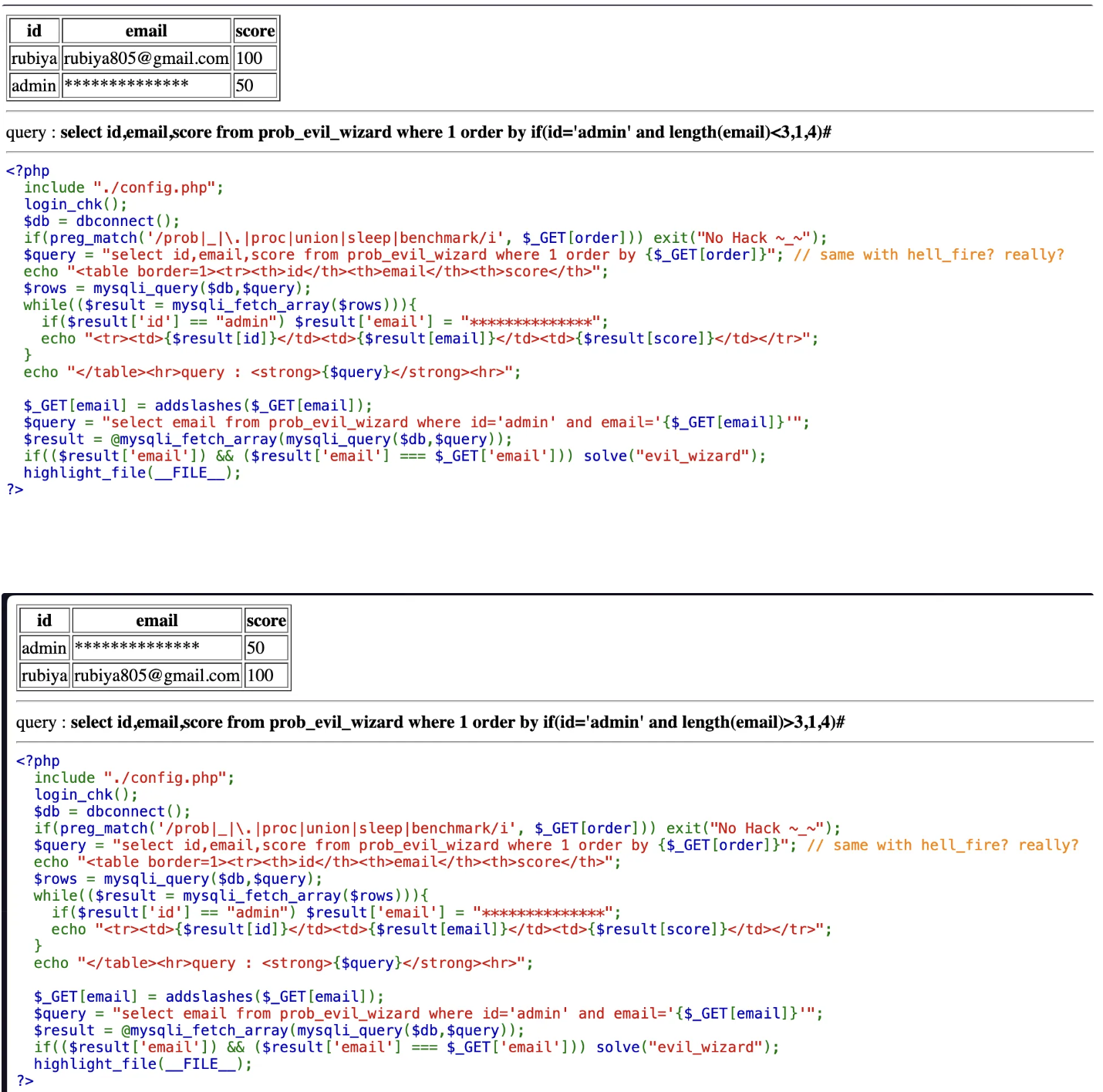This screenshot has width=1103, height=1092.
Task: Click '$db = dbconnect();' in lower code listing
Action: pos(113,811)
